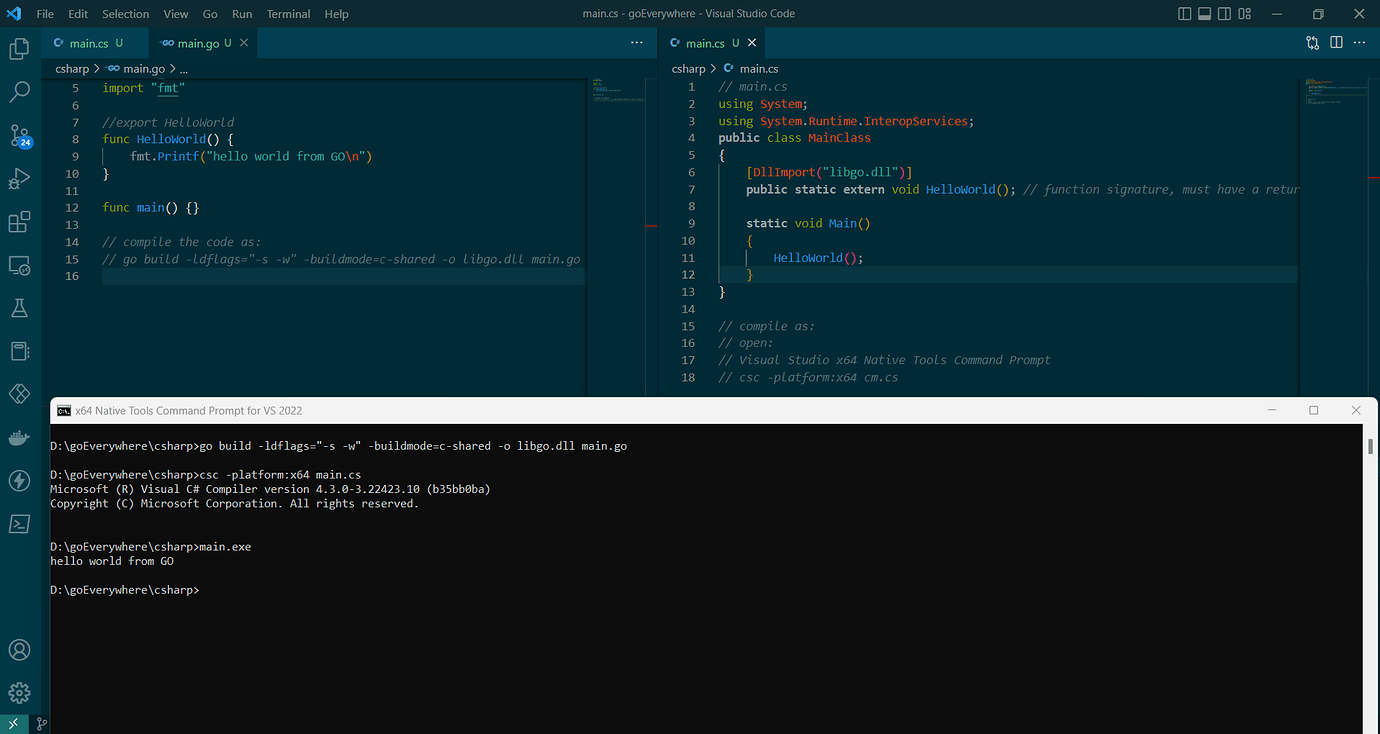Open Source Control showing 24 pending changes

(x=20, y=136)
